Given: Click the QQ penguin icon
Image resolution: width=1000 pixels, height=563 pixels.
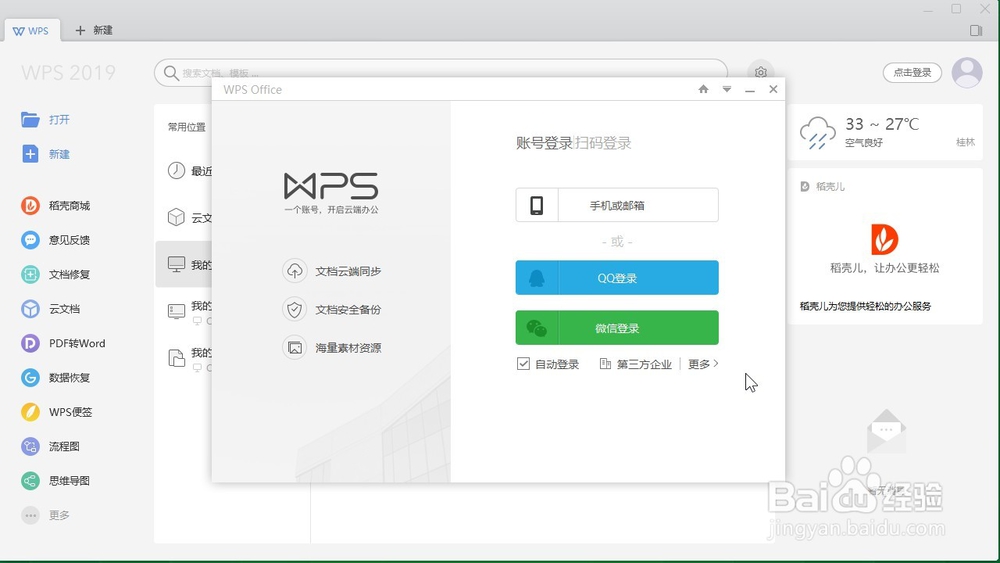Looking at the screenshot, I should (x=537, y=278).
